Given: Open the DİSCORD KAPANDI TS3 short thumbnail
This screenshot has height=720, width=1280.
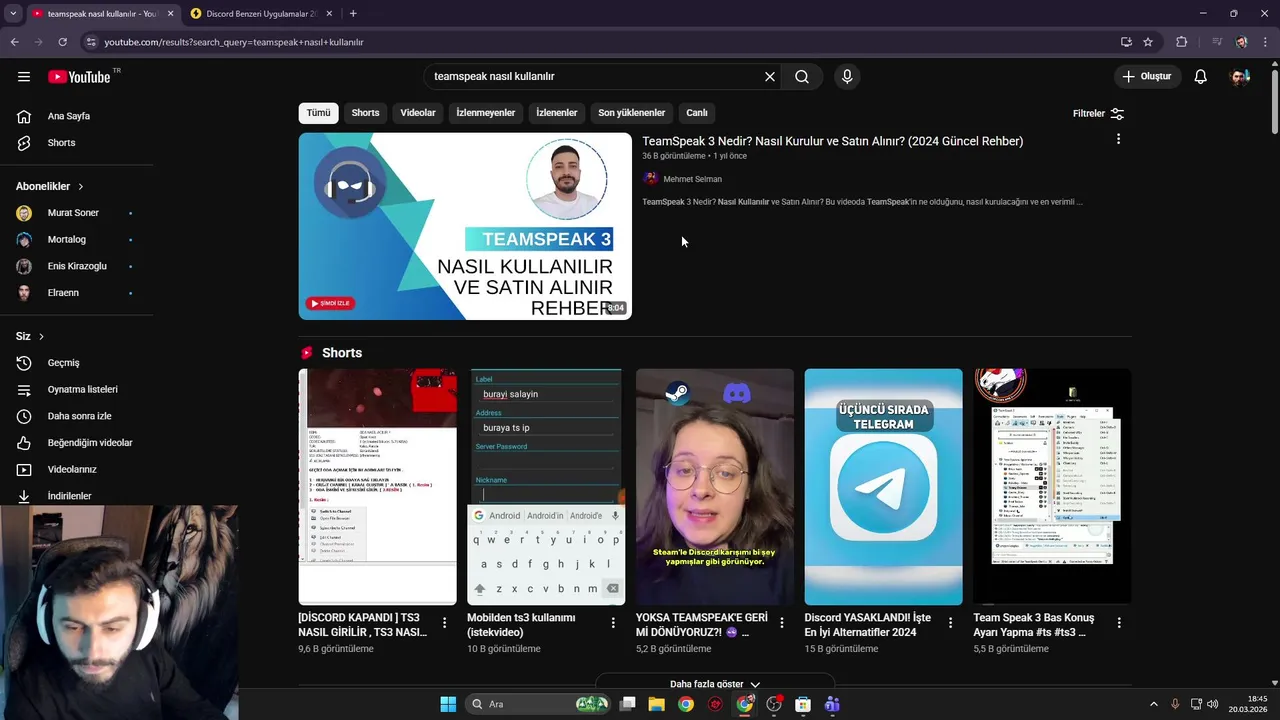Looking at the screenshot, I should [377, 487].
